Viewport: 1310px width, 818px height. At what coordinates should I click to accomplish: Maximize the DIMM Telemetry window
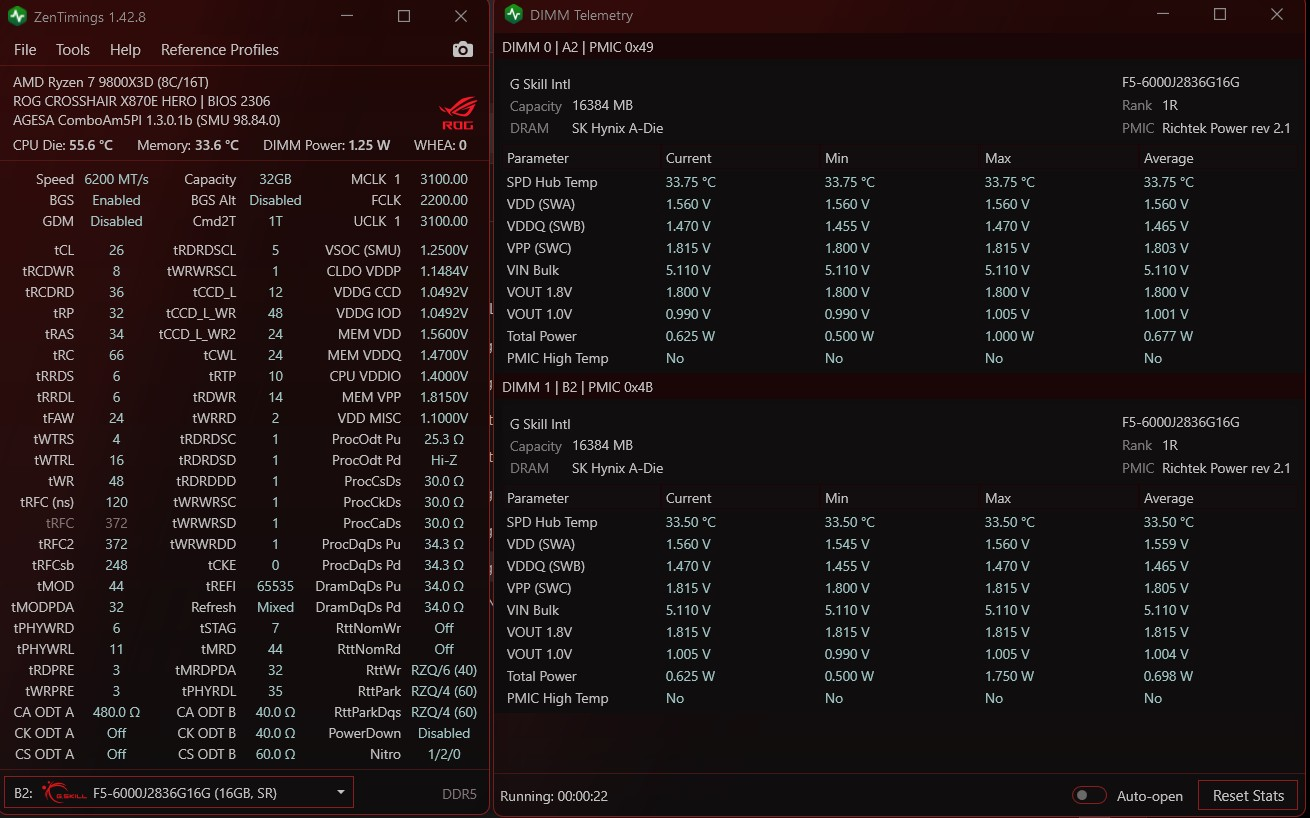point(1220,14)
